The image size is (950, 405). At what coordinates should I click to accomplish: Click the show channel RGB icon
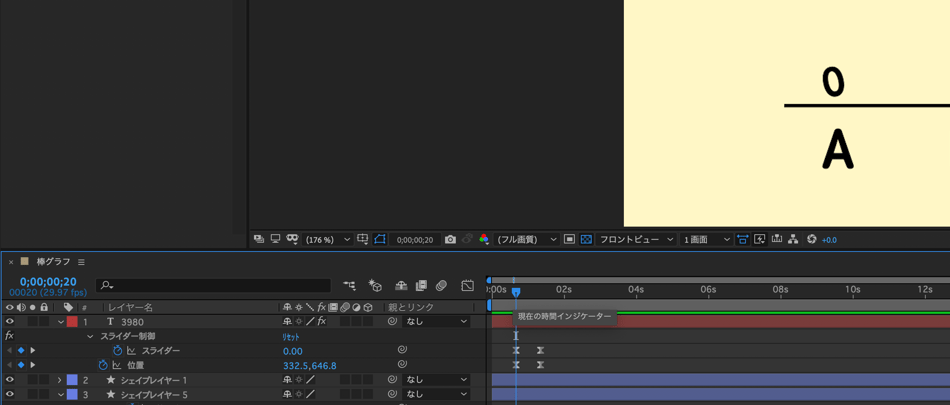484,240
